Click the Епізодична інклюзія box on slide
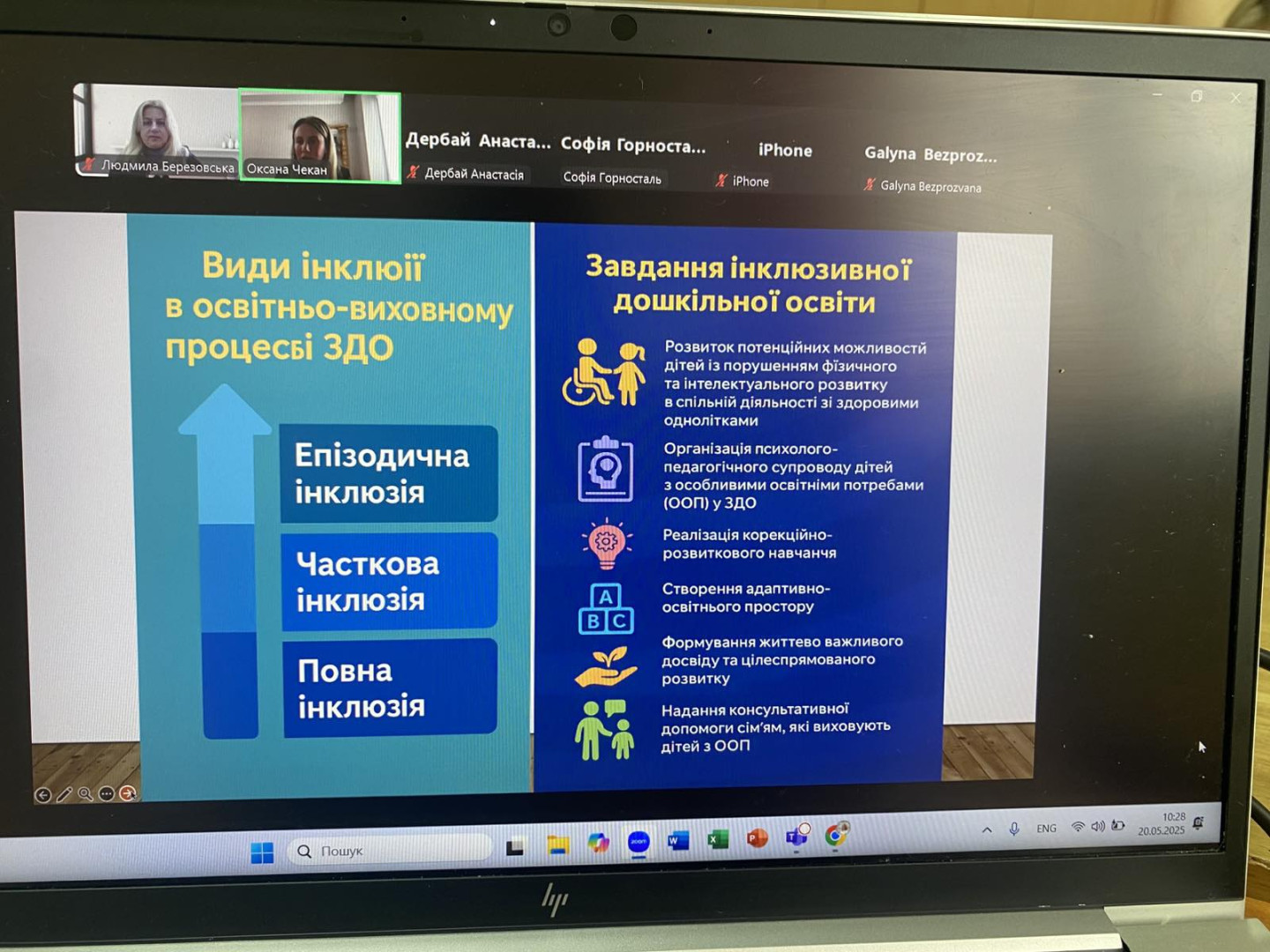 [389, 473]
